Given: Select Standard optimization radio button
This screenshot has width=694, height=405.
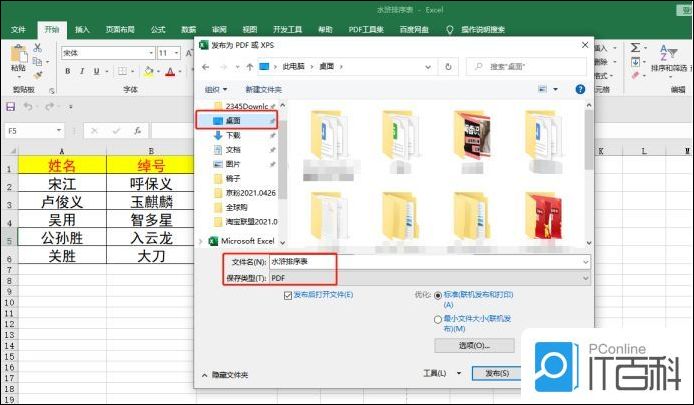Looking at the screenshot, I should pos(438,295).
